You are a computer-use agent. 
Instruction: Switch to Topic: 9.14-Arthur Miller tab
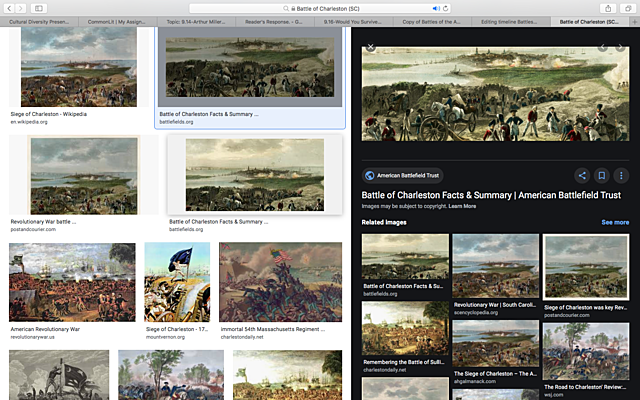click(x=196, y=22)
